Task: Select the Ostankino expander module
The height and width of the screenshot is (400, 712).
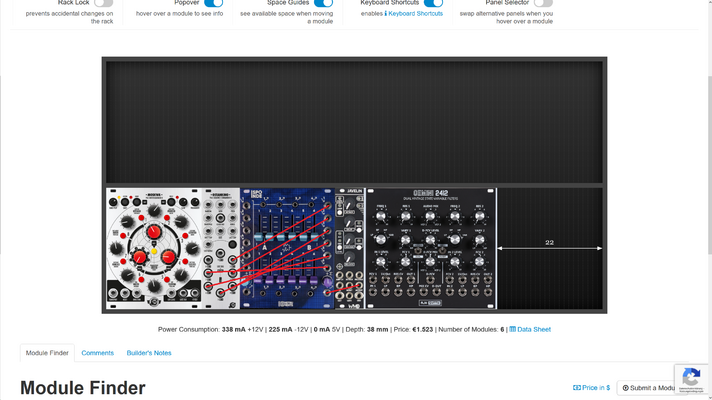Action: coord(221,248)
